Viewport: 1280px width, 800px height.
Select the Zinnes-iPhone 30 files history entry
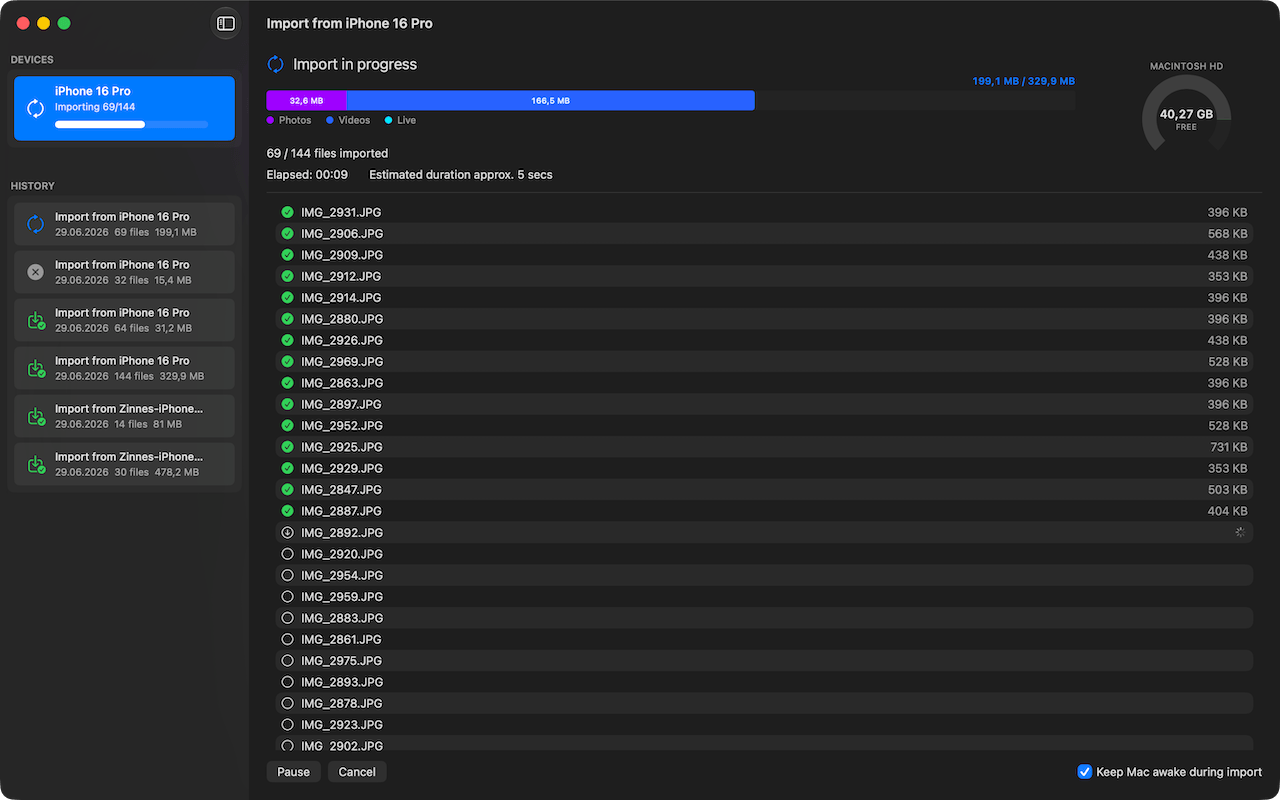124,464
